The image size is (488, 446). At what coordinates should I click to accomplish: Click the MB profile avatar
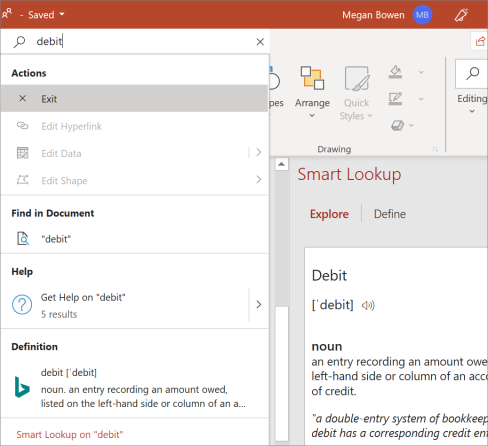pos(422,15)
